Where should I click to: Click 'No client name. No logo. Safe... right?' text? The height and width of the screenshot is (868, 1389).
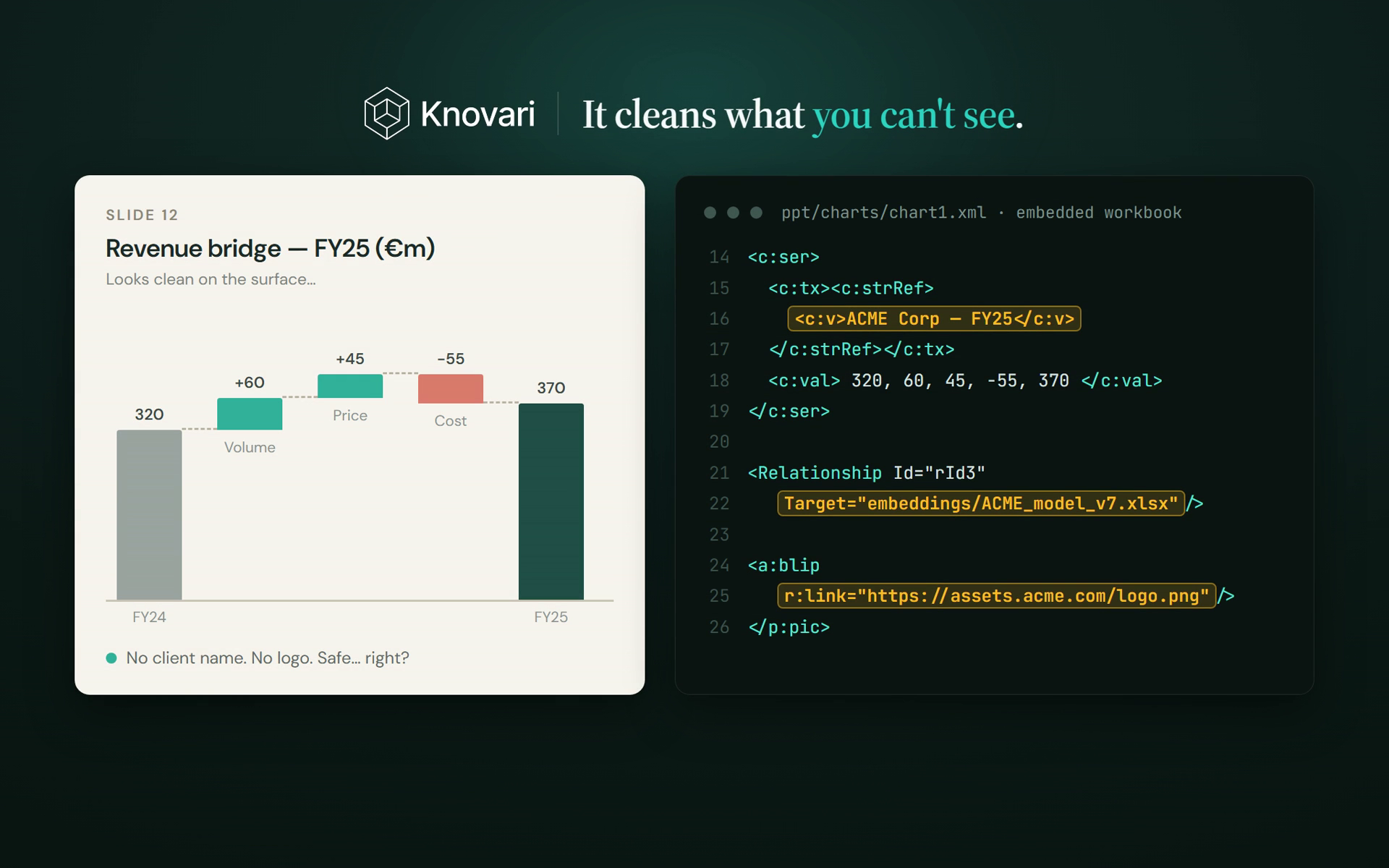[x=268, y=658]
